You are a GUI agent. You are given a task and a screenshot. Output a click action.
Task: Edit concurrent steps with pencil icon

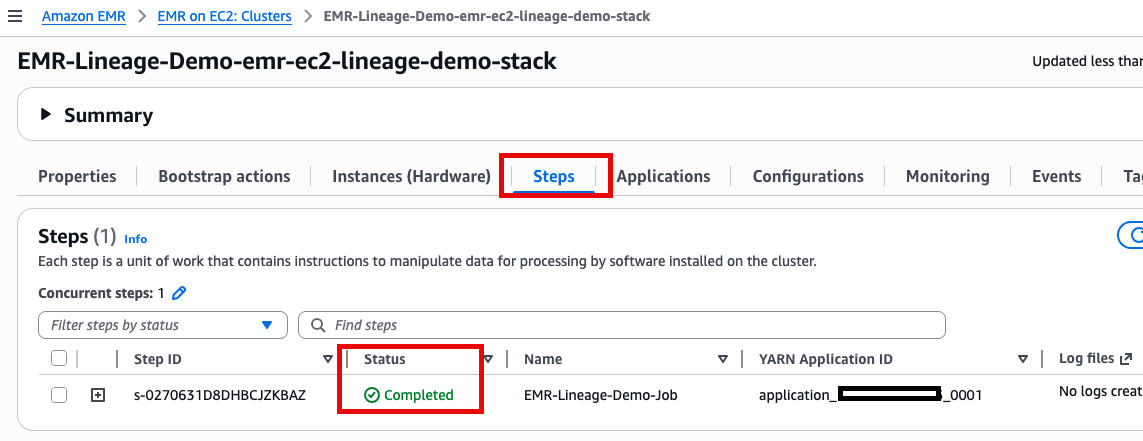point(179,294)
